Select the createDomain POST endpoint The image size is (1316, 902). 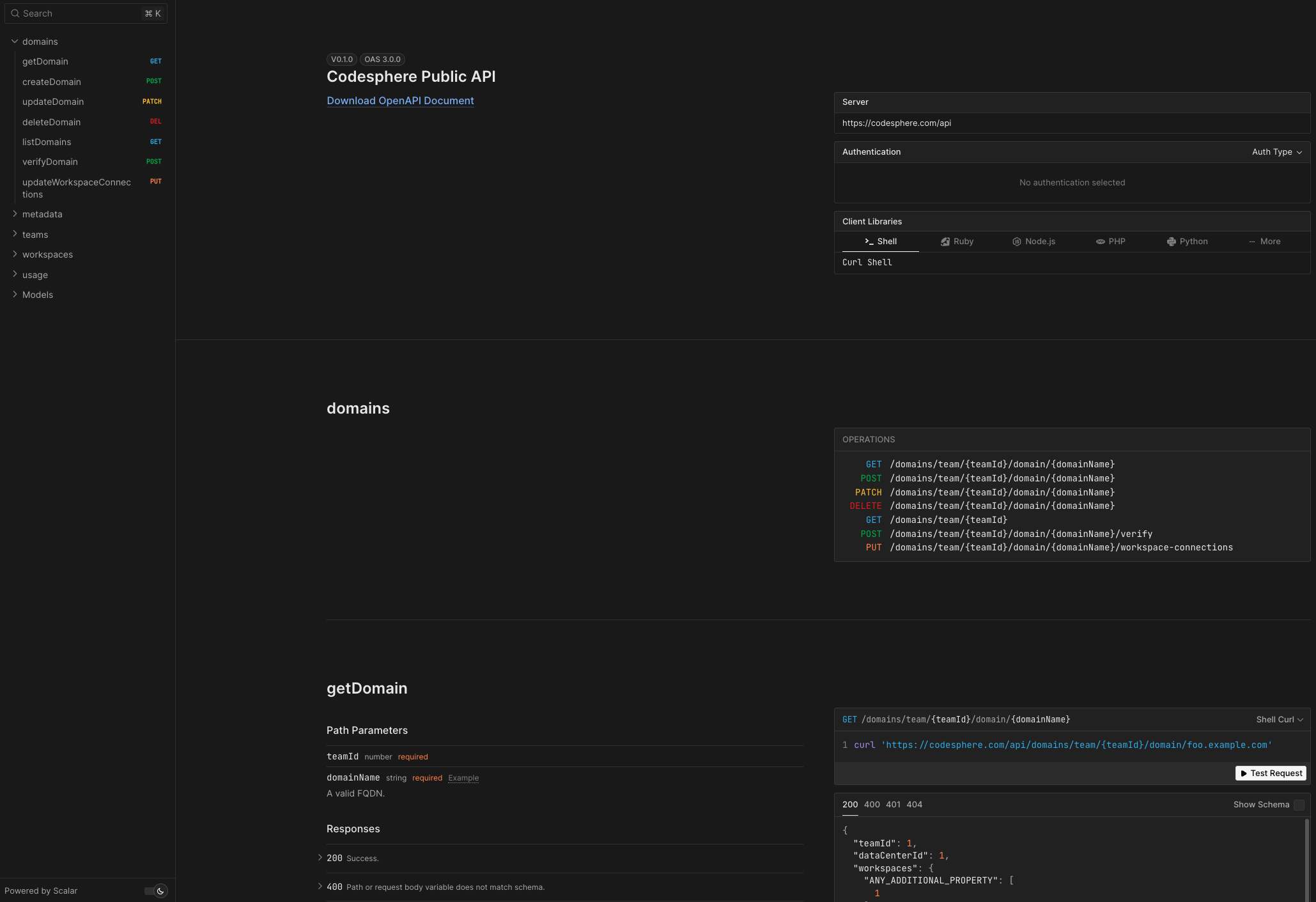pyautogui.click(x=51, y=82)
